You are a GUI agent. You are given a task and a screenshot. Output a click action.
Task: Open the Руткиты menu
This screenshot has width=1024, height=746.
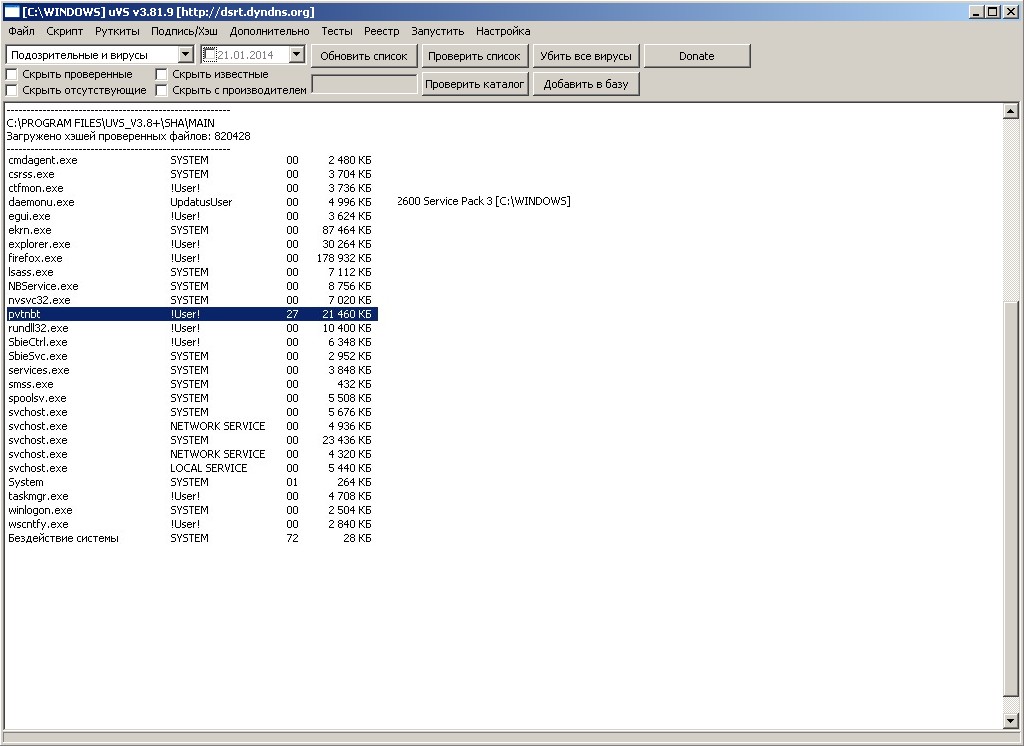click(117, 31)
